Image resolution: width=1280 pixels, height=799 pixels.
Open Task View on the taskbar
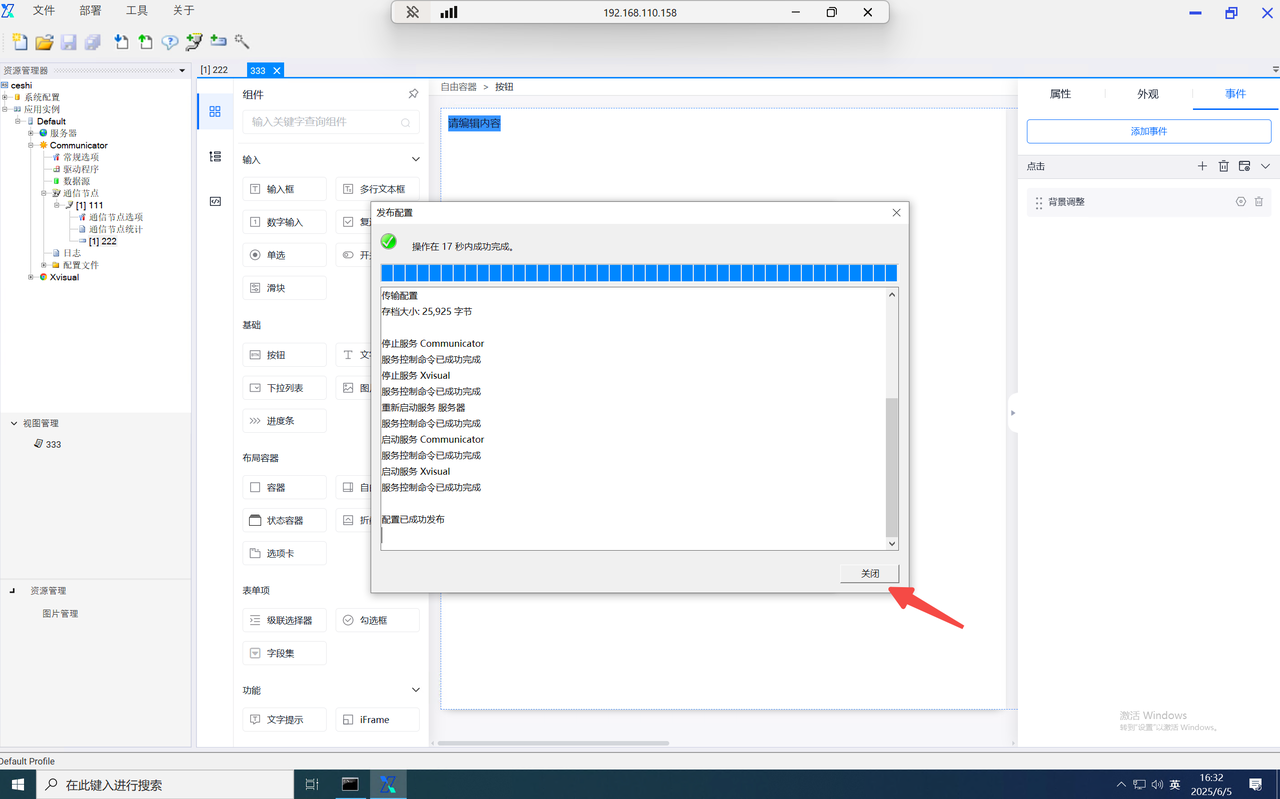click(312, 785)
